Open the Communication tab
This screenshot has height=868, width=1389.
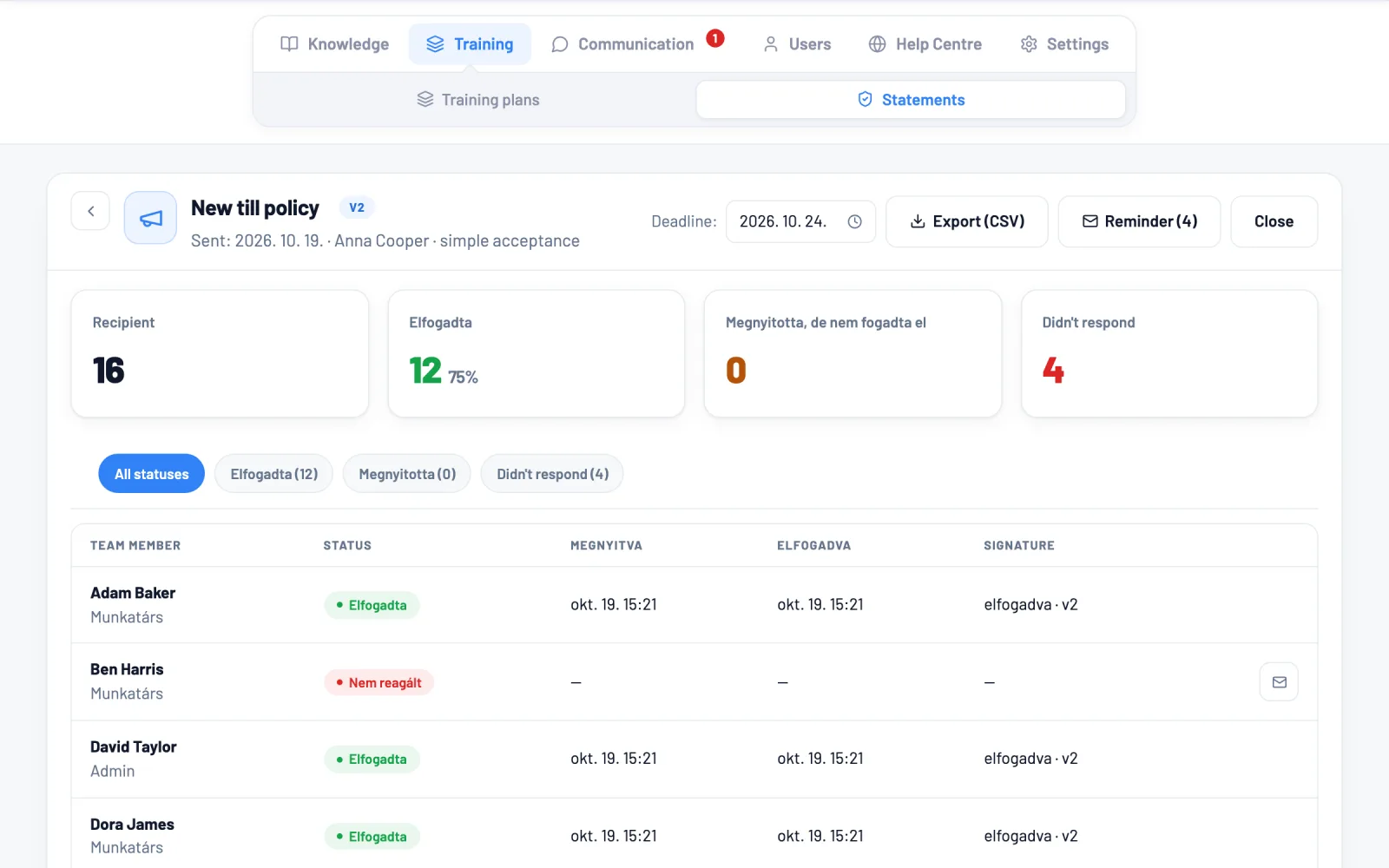[623, 44]
